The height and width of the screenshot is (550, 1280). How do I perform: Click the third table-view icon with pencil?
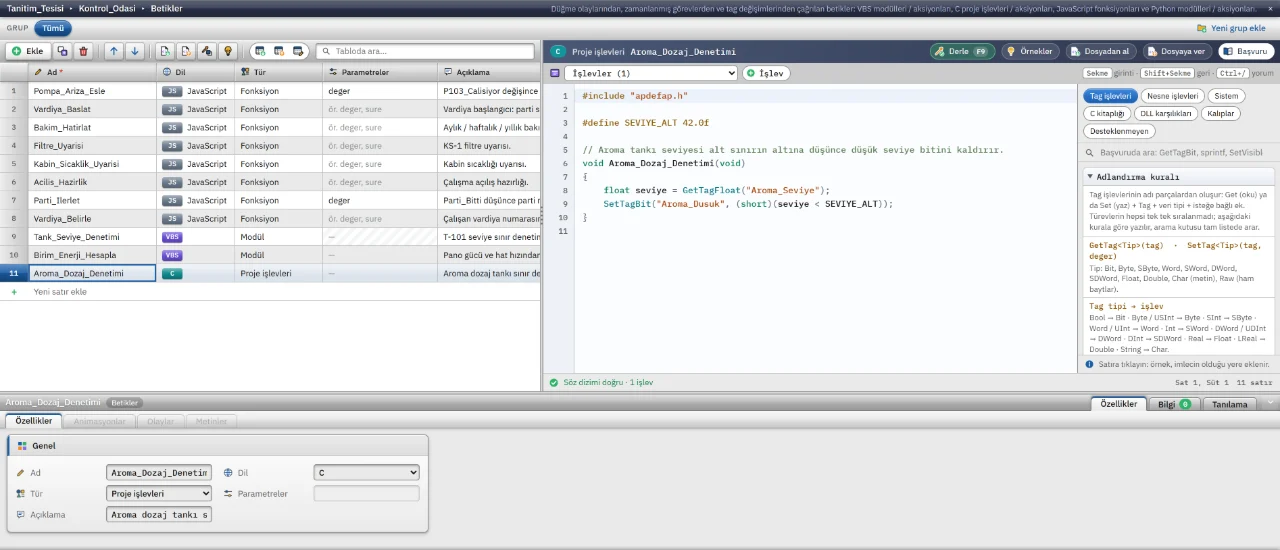[x=298, y=51]
